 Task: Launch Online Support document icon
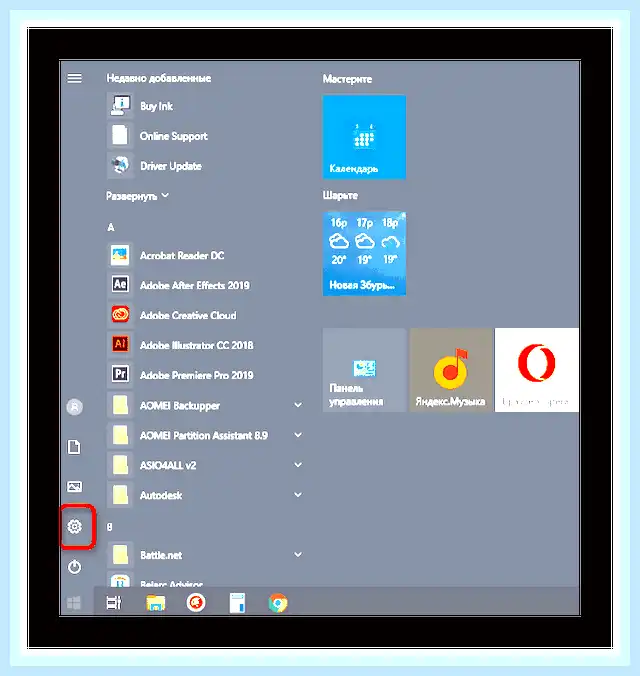point(120,135)
